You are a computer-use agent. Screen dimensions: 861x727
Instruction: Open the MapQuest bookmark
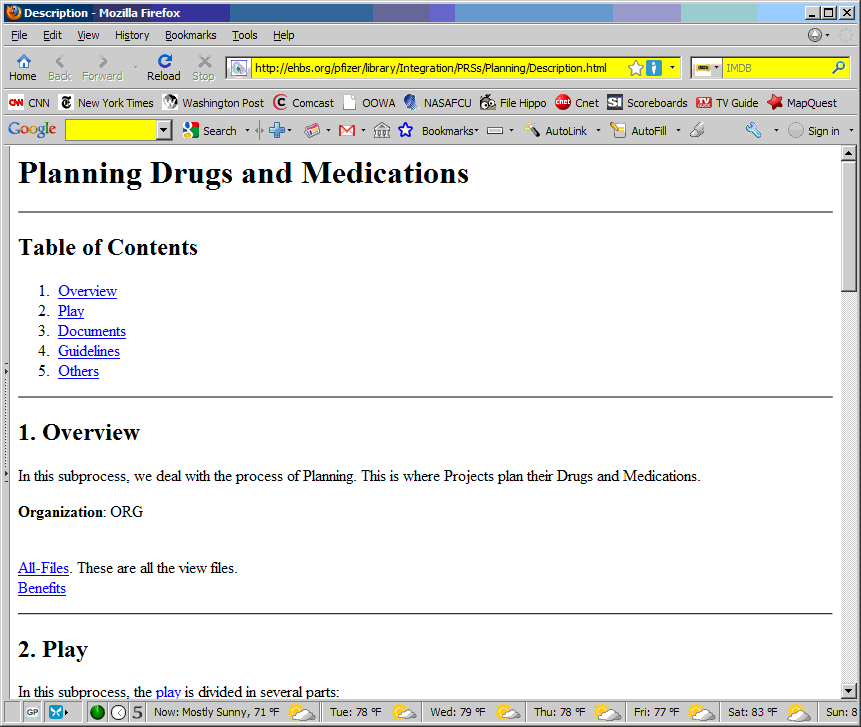click(x=802, y=103)
